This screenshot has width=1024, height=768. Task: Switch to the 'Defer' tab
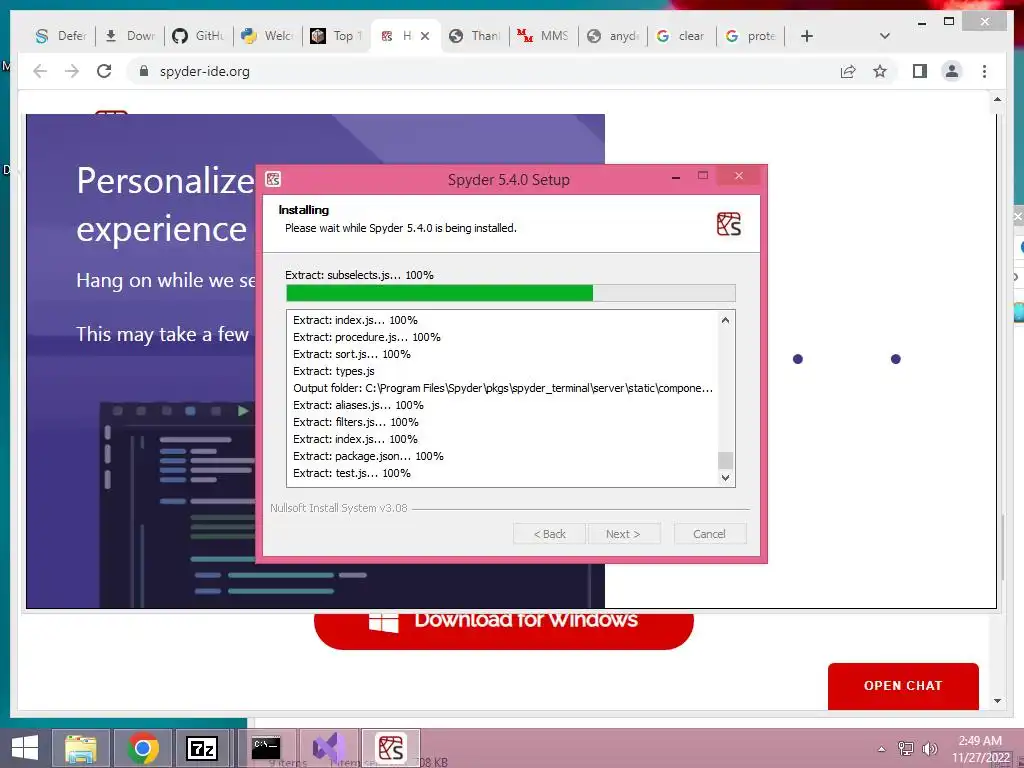60,36
